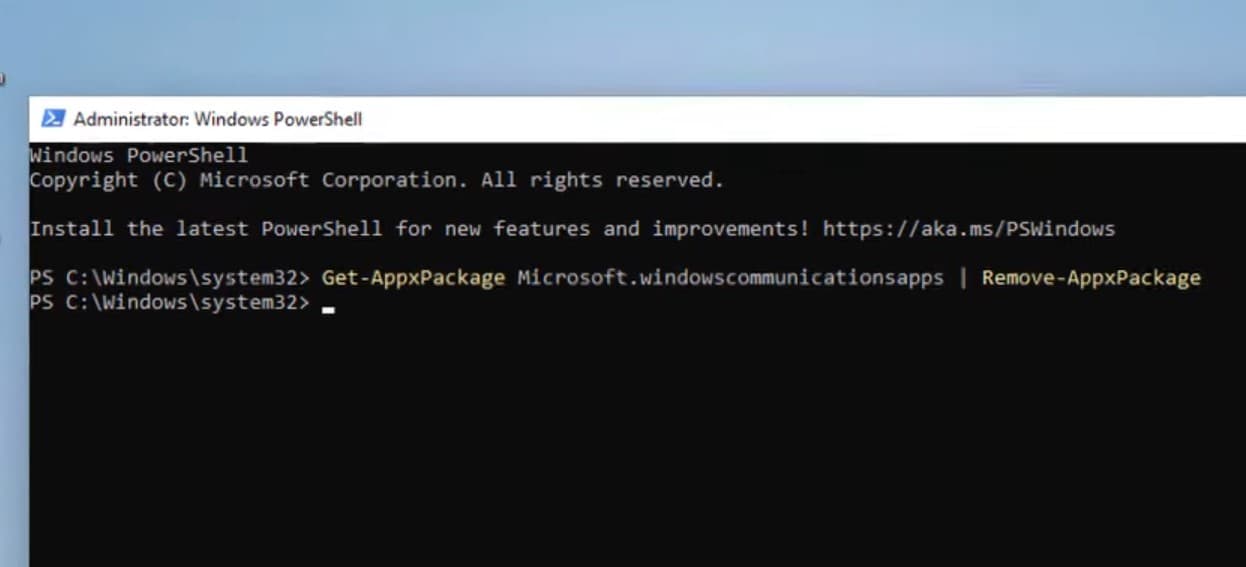Click the https://aka.ms/PSWindows link
The image size is (1246, 567).
pos(968,229)
